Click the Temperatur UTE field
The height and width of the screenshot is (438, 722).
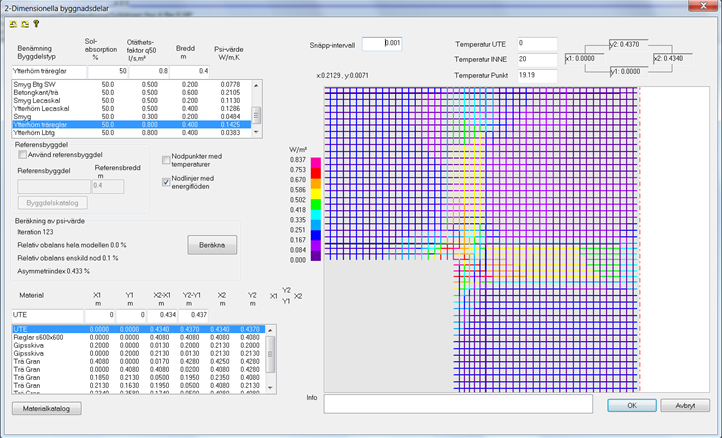pyautogui.click(x=537, y=44)
